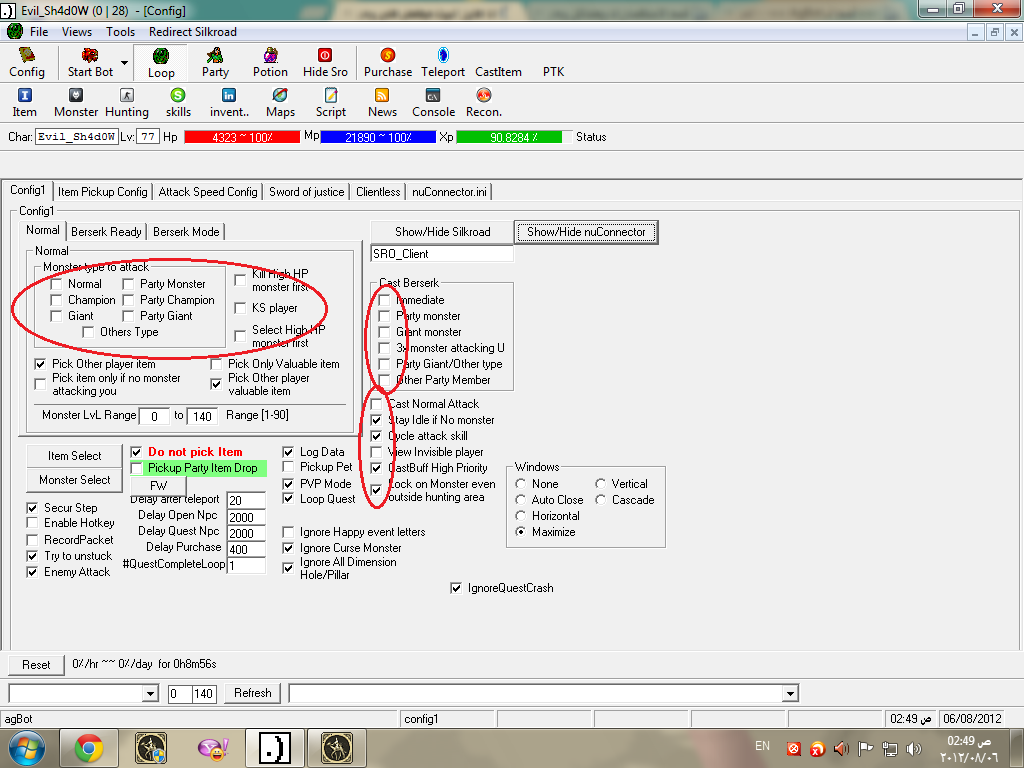Open the Purchase toolbar icon
This screenshot has width=1024, height=768.
(388, 63)
